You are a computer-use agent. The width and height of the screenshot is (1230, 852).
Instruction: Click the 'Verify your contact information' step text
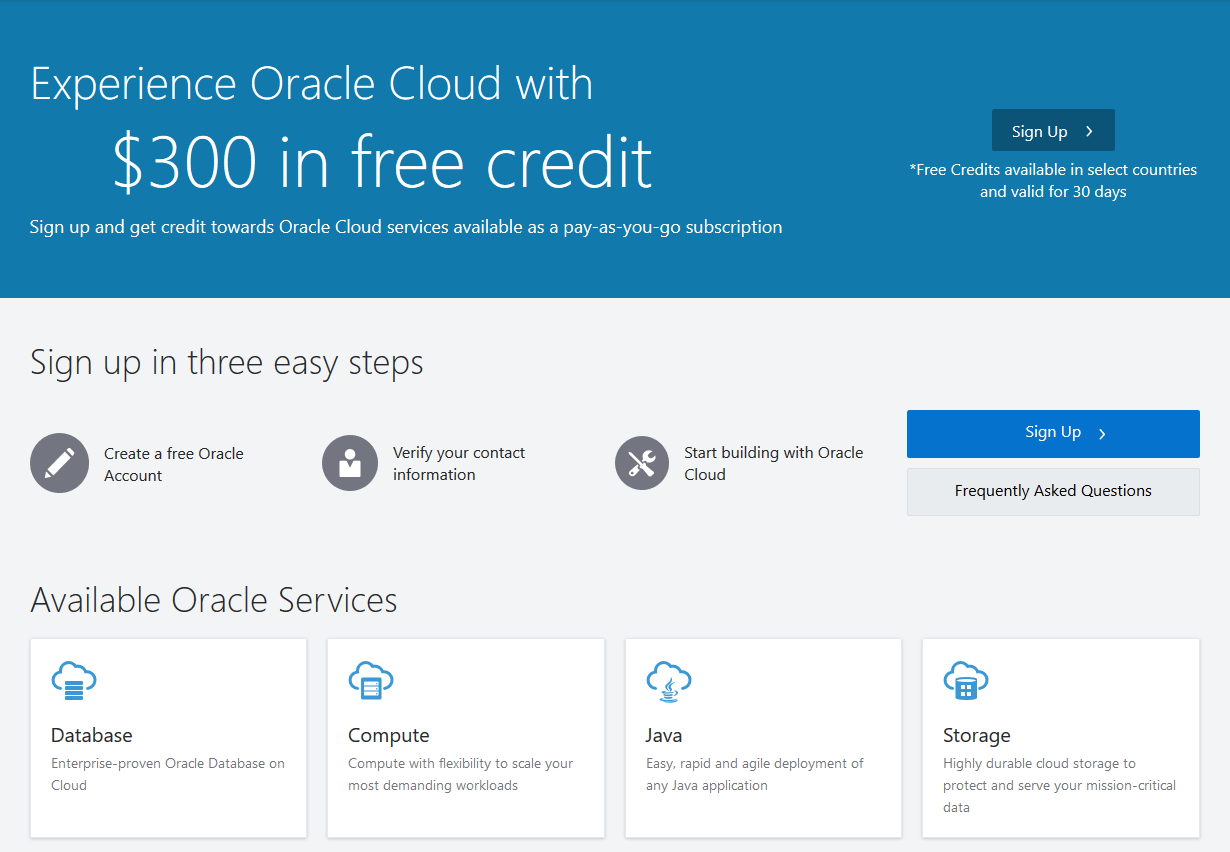pyautogui.click(x=459, y=463)
